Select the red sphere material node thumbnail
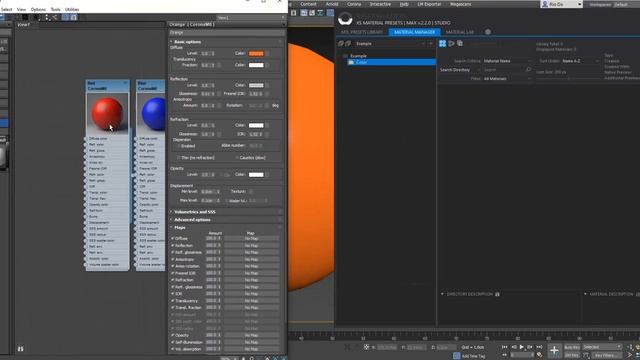The width and height of the screenshot is (640, 360). click(x=107, y=113)
